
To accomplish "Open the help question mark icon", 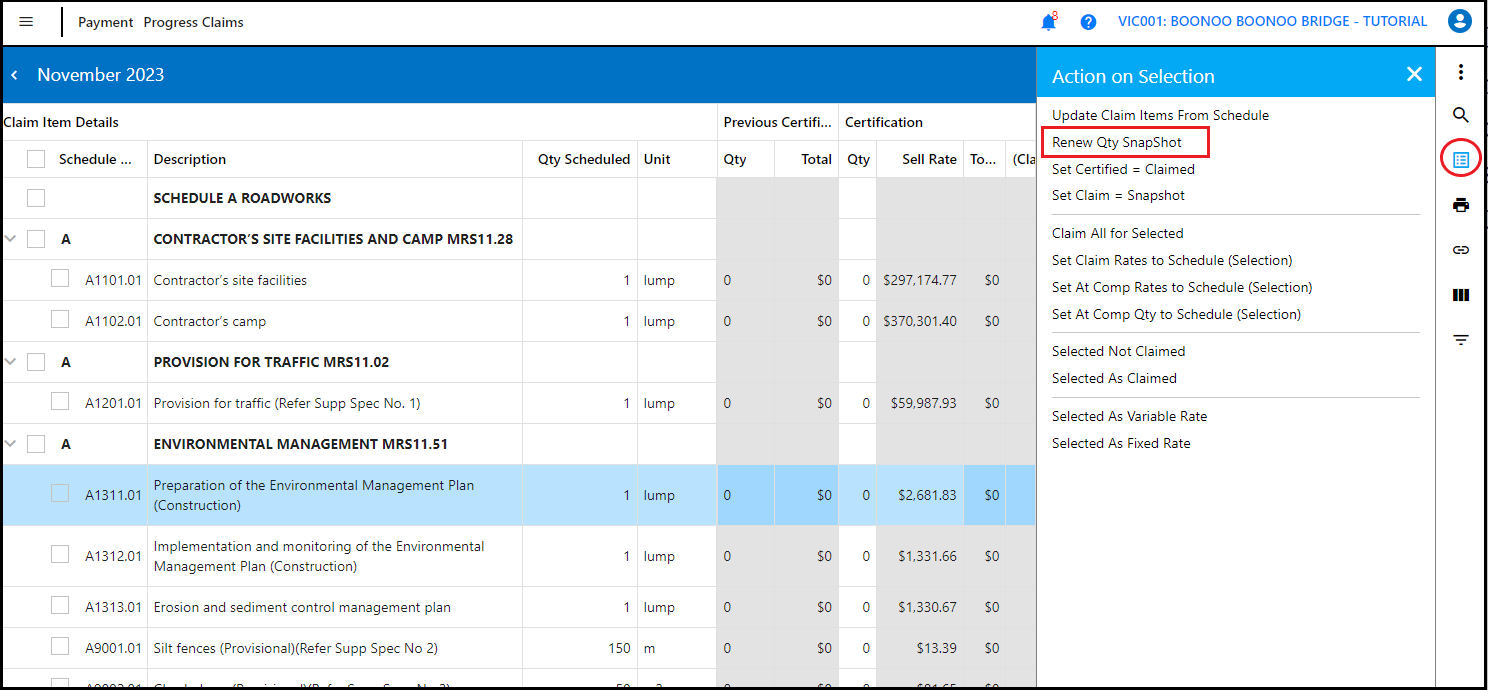I will pyautogui.click(x=1089, y=22).
